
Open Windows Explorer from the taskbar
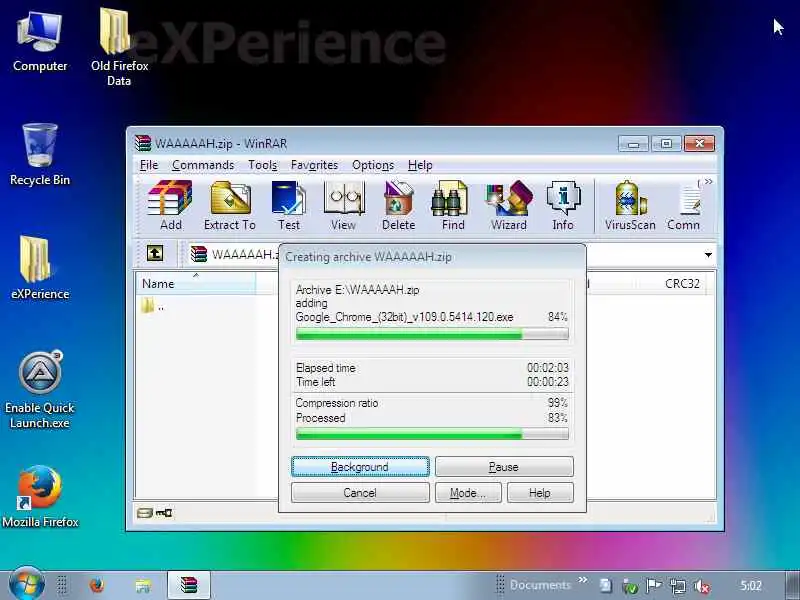[143, 585]
